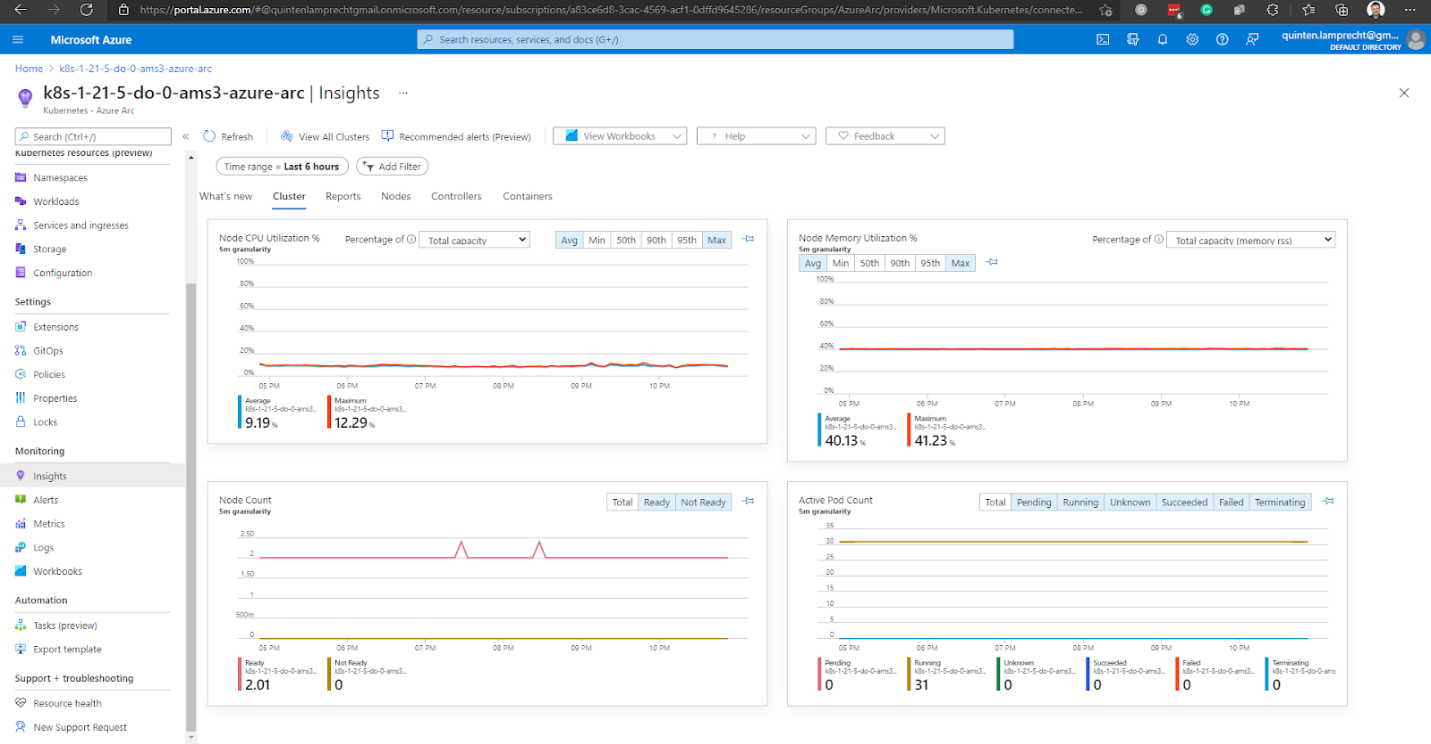This screenshot has width=1431, height=744.
Task: Open the help question mark icon
Action: (1222, 40)
